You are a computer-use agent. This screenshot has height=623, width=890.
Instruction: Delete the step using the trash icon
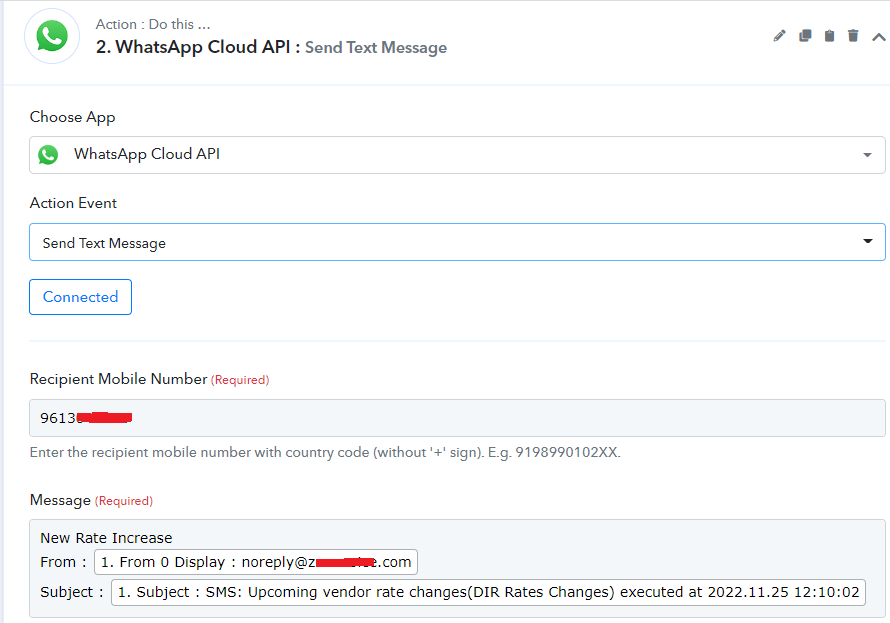853,36
